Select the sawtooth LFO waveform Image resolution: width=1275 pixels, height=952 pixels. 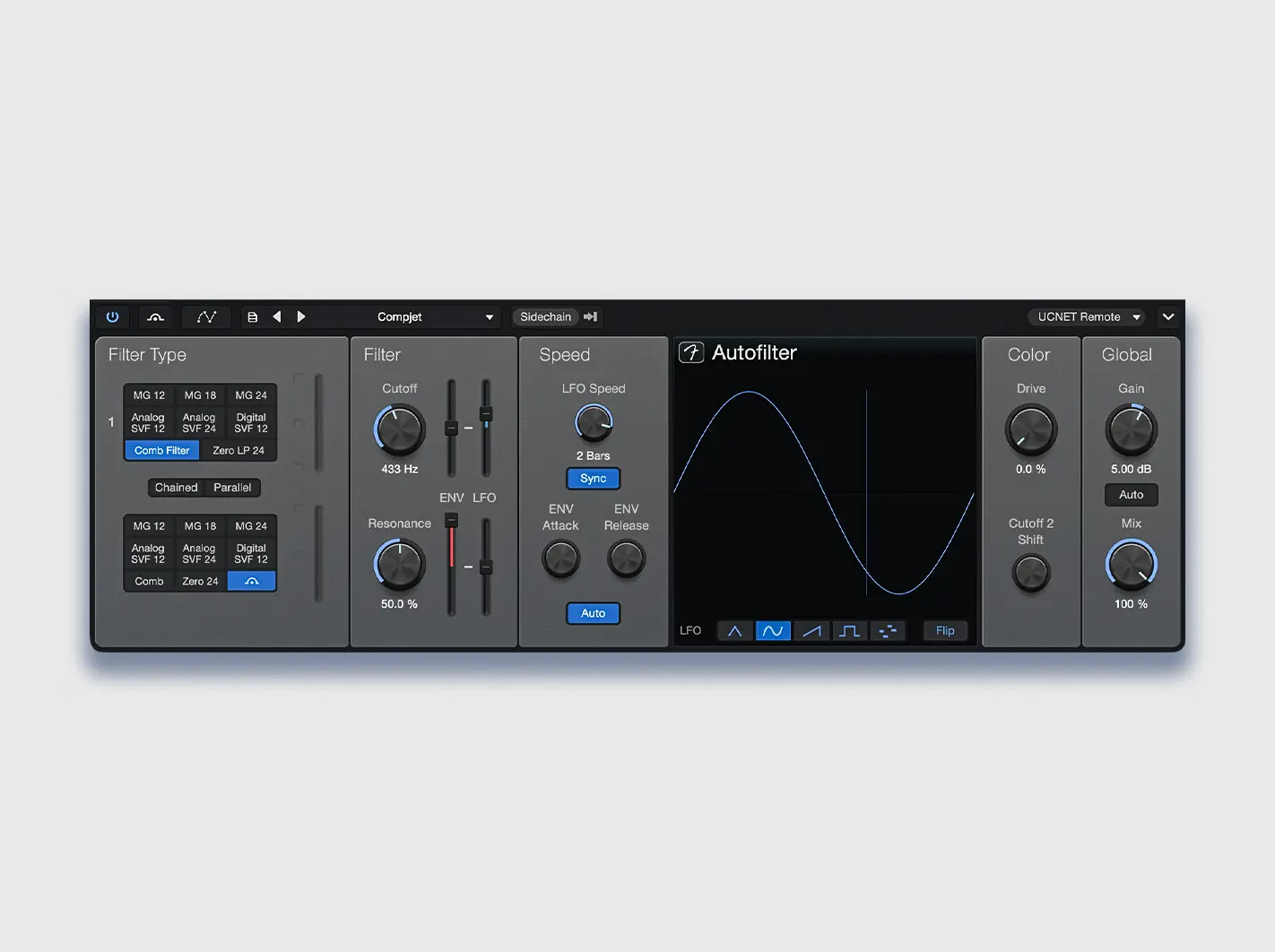811,631
